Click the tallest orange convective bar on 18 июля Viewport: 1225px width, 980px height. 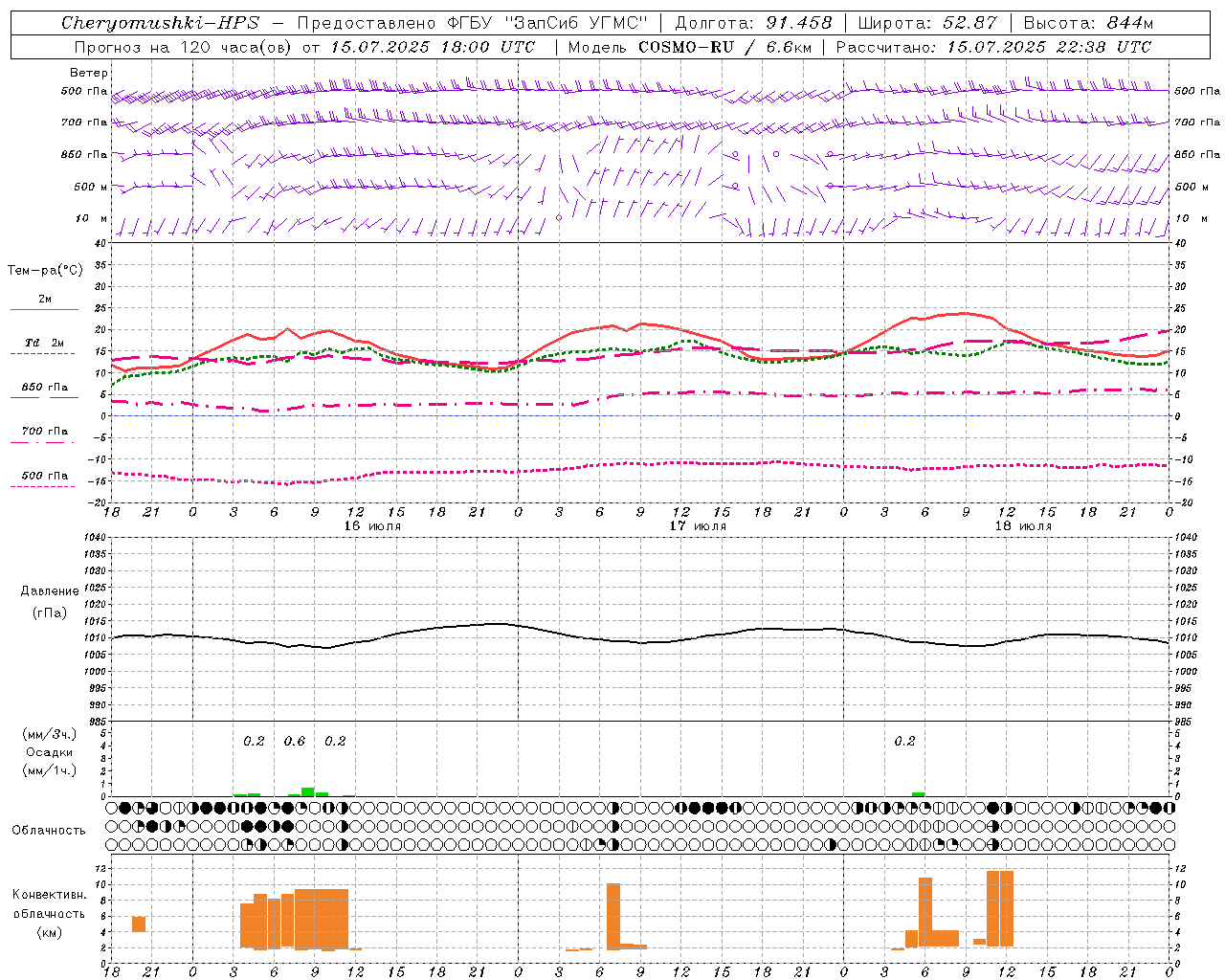pos(999,908)
